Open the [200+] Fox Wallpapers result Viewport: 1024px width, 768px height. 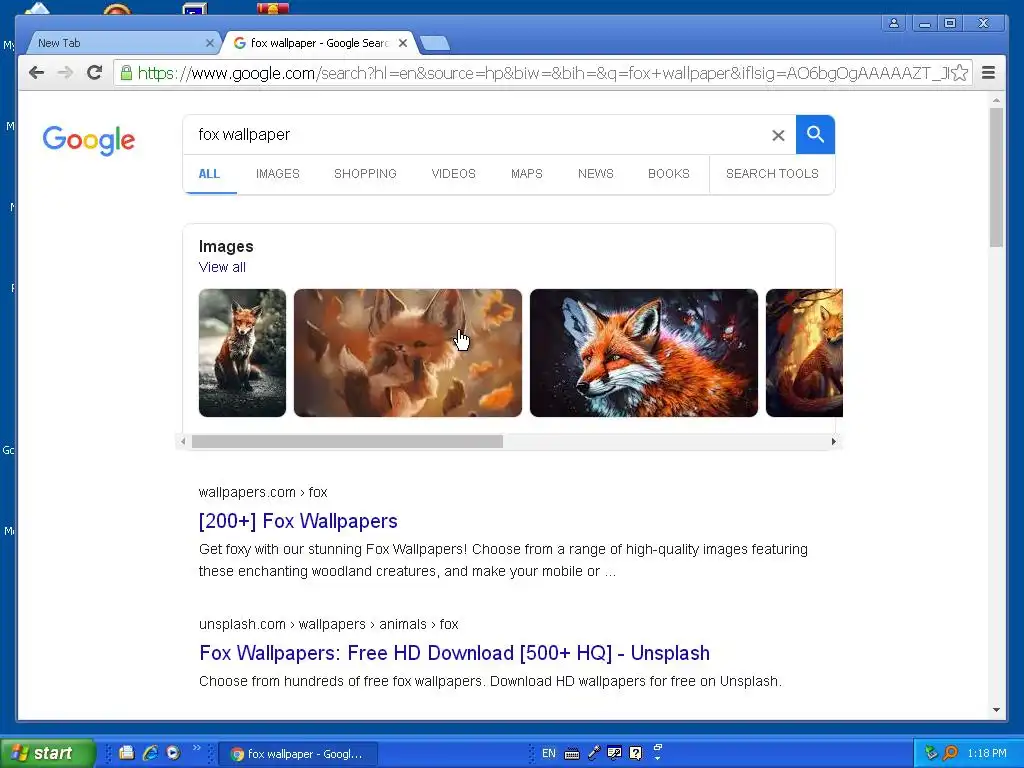[298, 521]
